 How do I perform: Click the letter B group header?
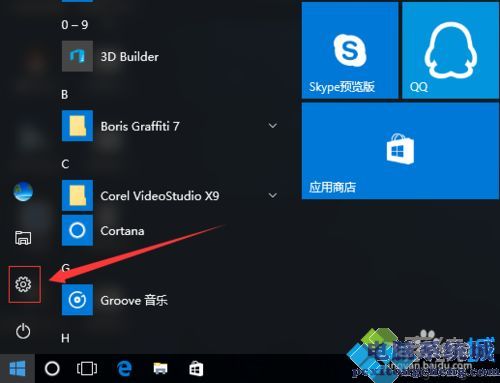pyautogui.click(x=65, y=95)
